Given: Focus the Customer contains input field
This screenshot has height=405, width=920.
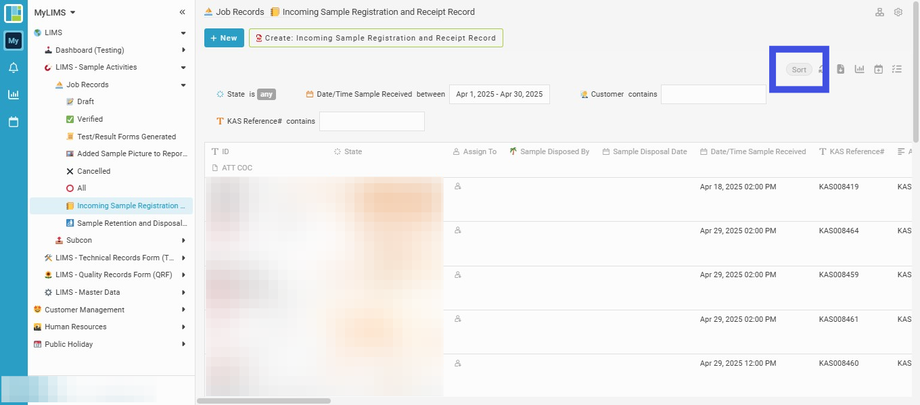Looking at the screenshot, I should click(713, 94).
